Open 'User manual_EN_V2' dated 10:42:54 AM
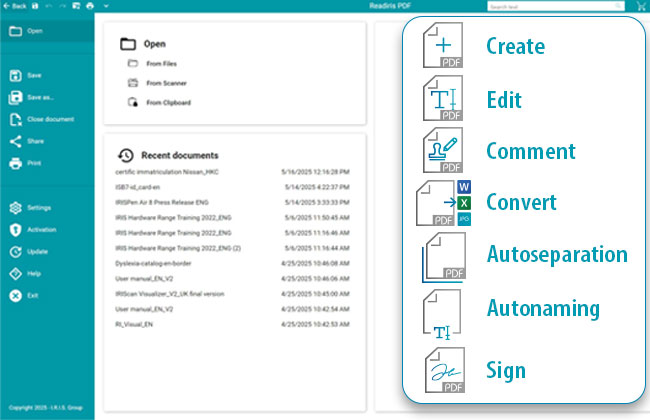Image resolution: width=650 pixels, height=420 pixels. coord(233,309)
